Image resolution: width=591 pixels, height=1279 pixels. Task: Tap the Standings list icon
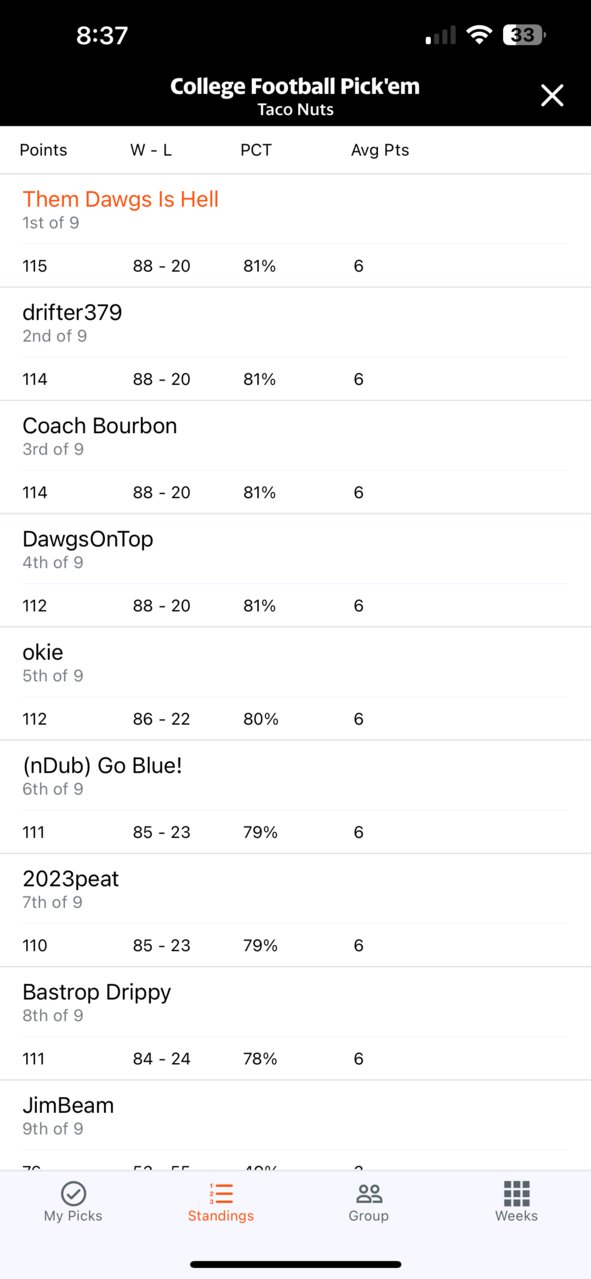(x=221, y=1193)
